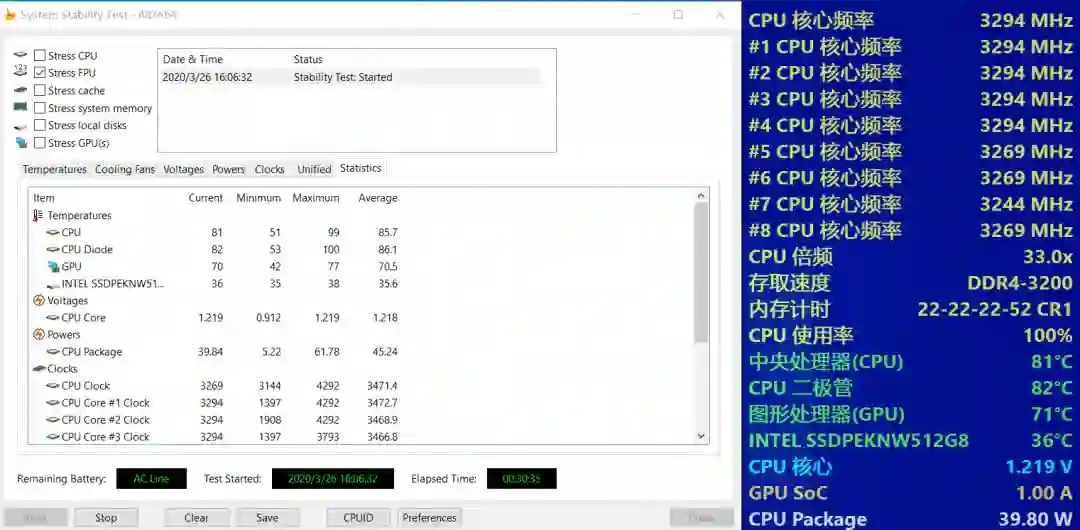The image size is (1080, 530).
Task: Click the Minimum column header
Action: 258,198
